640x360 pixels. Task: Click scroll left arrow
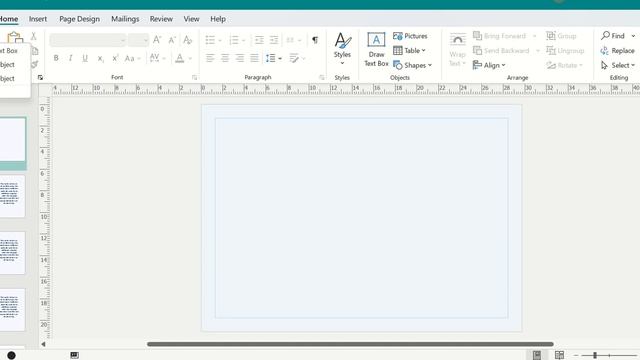(x=43, y=344)
